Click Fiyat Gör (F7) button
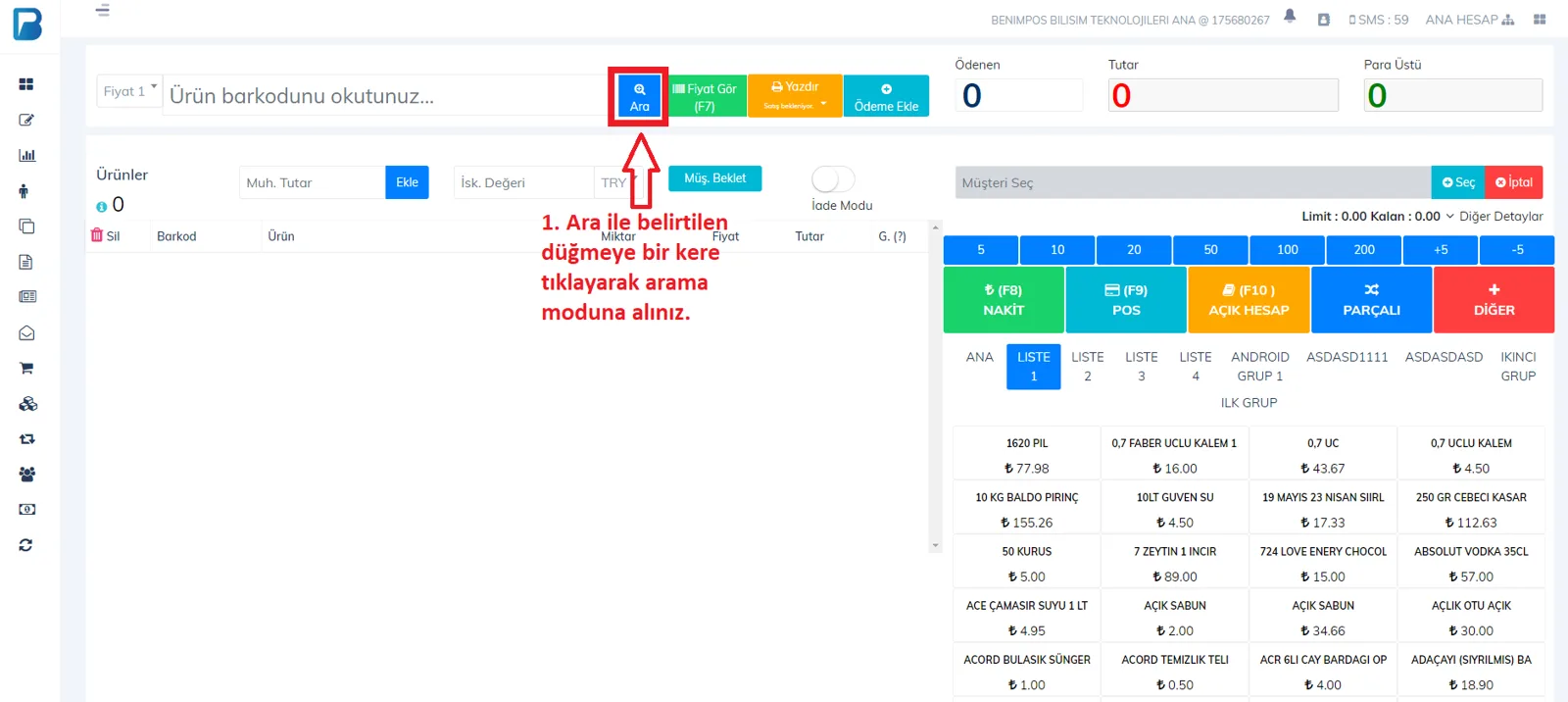The width and height of the screenshot is (1568, 702). [708, 96]
